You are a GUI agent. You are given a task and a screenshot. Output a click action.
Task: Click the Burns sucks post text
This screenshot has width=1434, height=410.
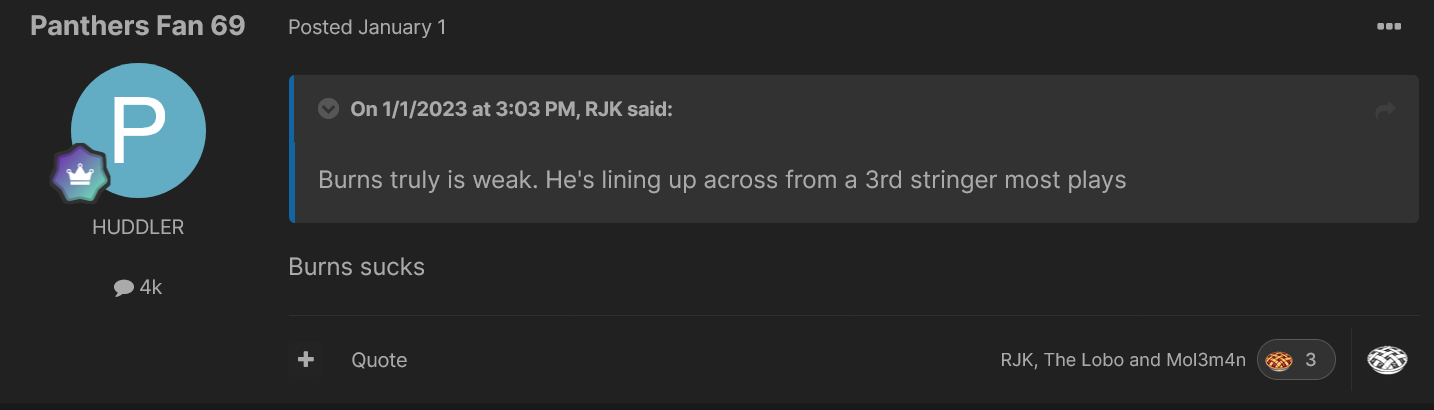click(x=356, y=267)
